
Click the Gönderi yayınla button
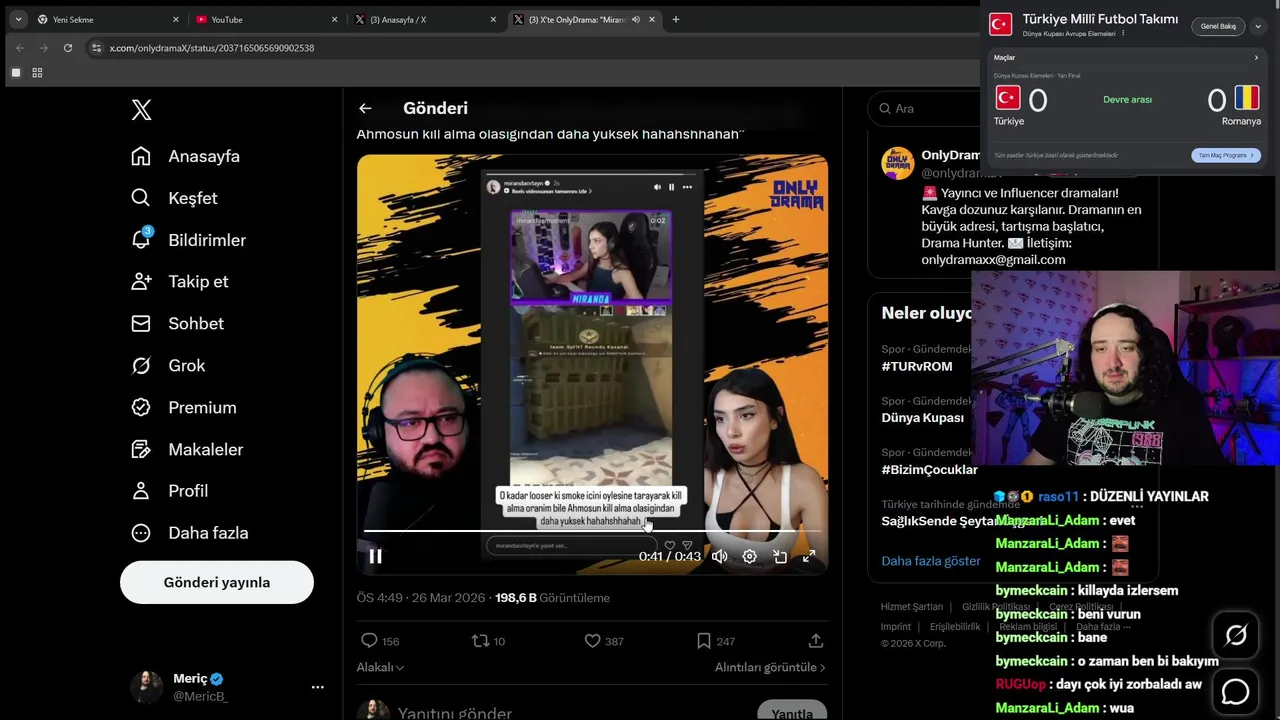tap(217, 582)
